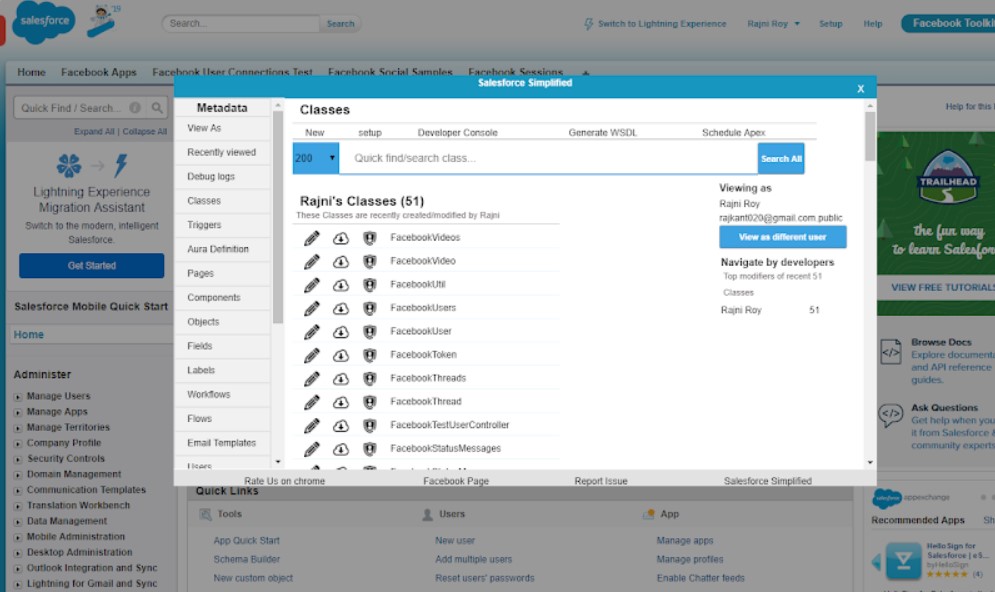Open Report Issue link

pos(601,481)
